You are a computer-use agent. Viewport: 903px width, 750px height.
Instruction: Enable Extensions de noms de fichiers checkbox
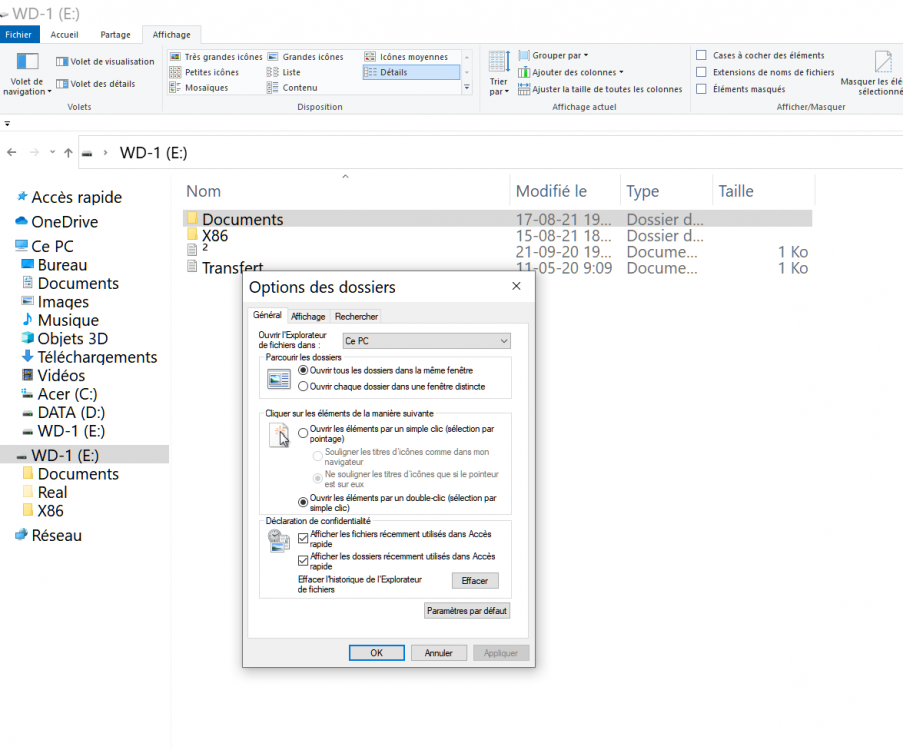pyautogui.click(x=702, y=72)
